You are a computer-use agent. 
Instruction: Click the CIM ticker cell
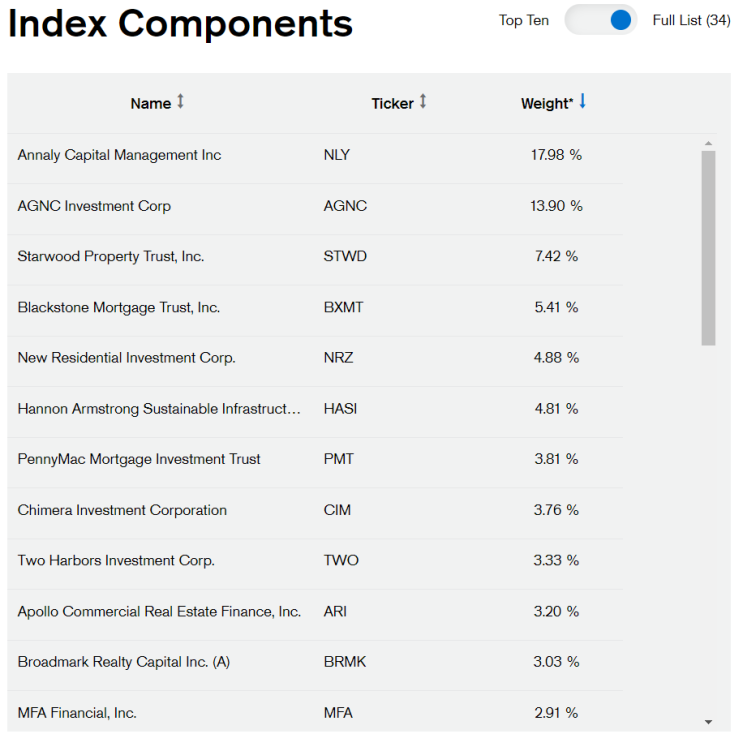click(x=337, y=510)
